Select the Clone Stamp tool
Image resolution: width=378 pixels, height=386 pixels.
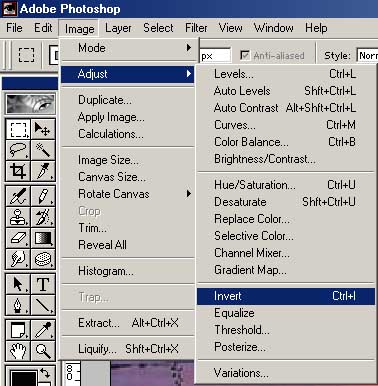(18, 217)
